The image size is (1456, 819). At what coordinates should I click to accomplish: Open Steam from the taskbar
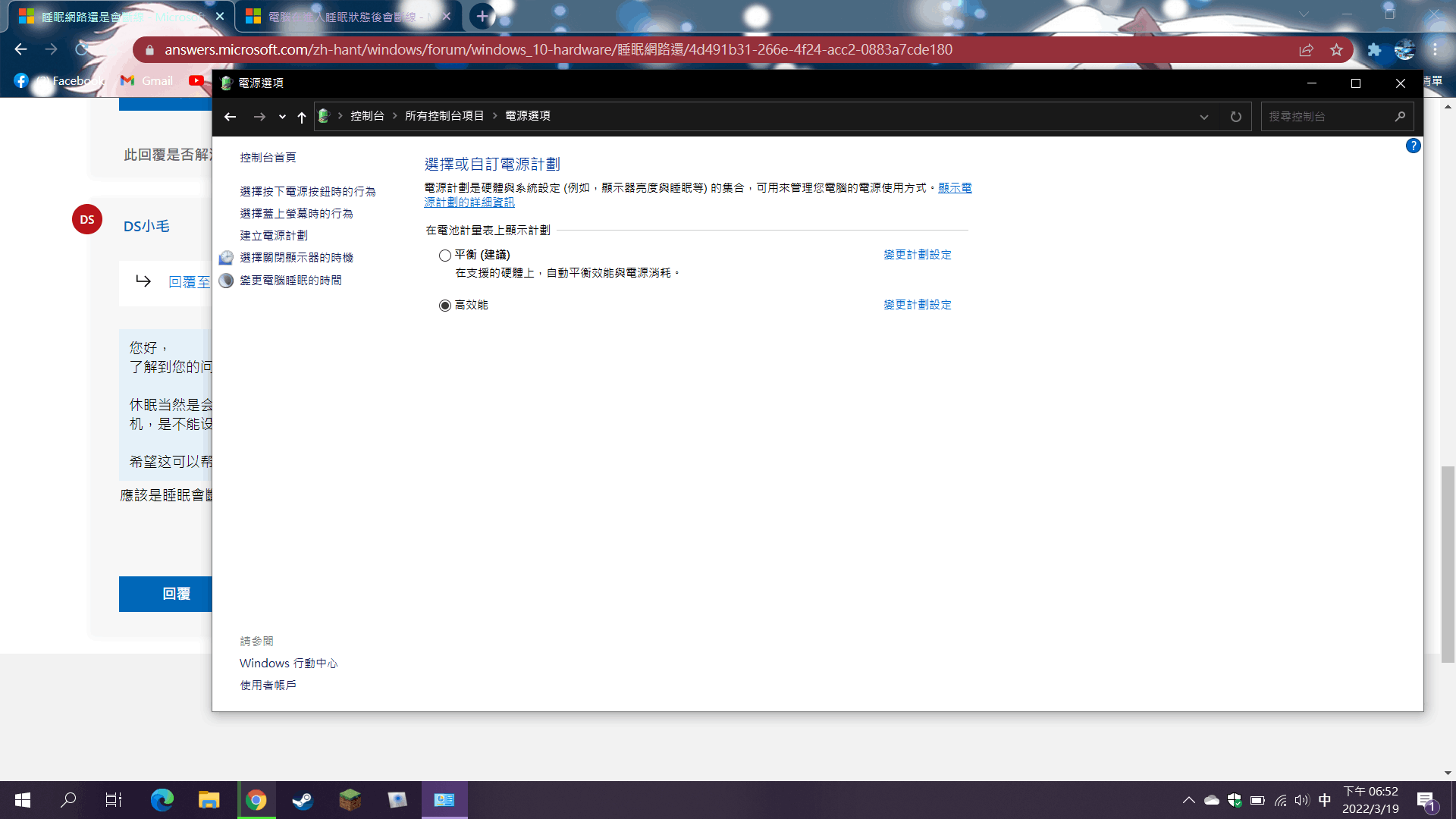click(x=303, y=800)
